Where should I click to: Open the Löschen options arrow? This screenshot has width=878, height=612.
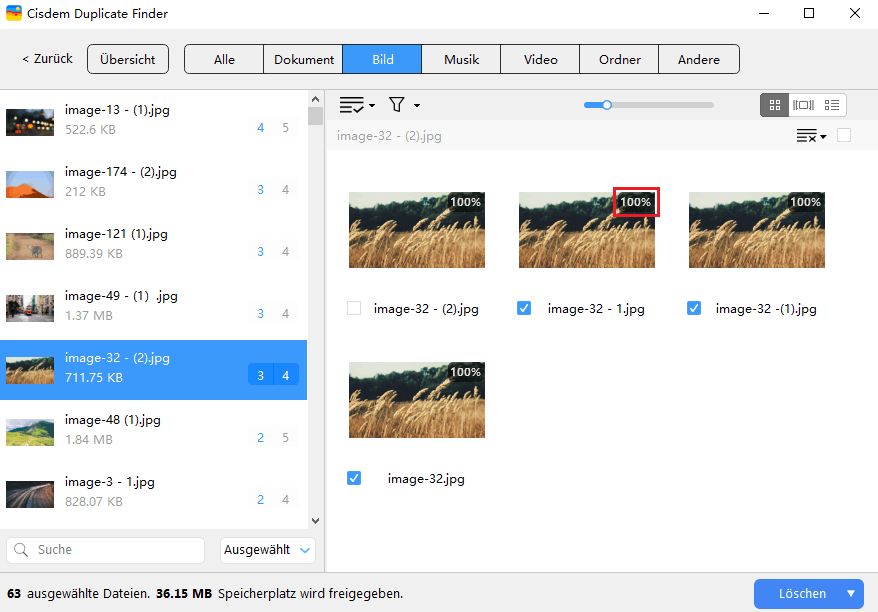851,594
